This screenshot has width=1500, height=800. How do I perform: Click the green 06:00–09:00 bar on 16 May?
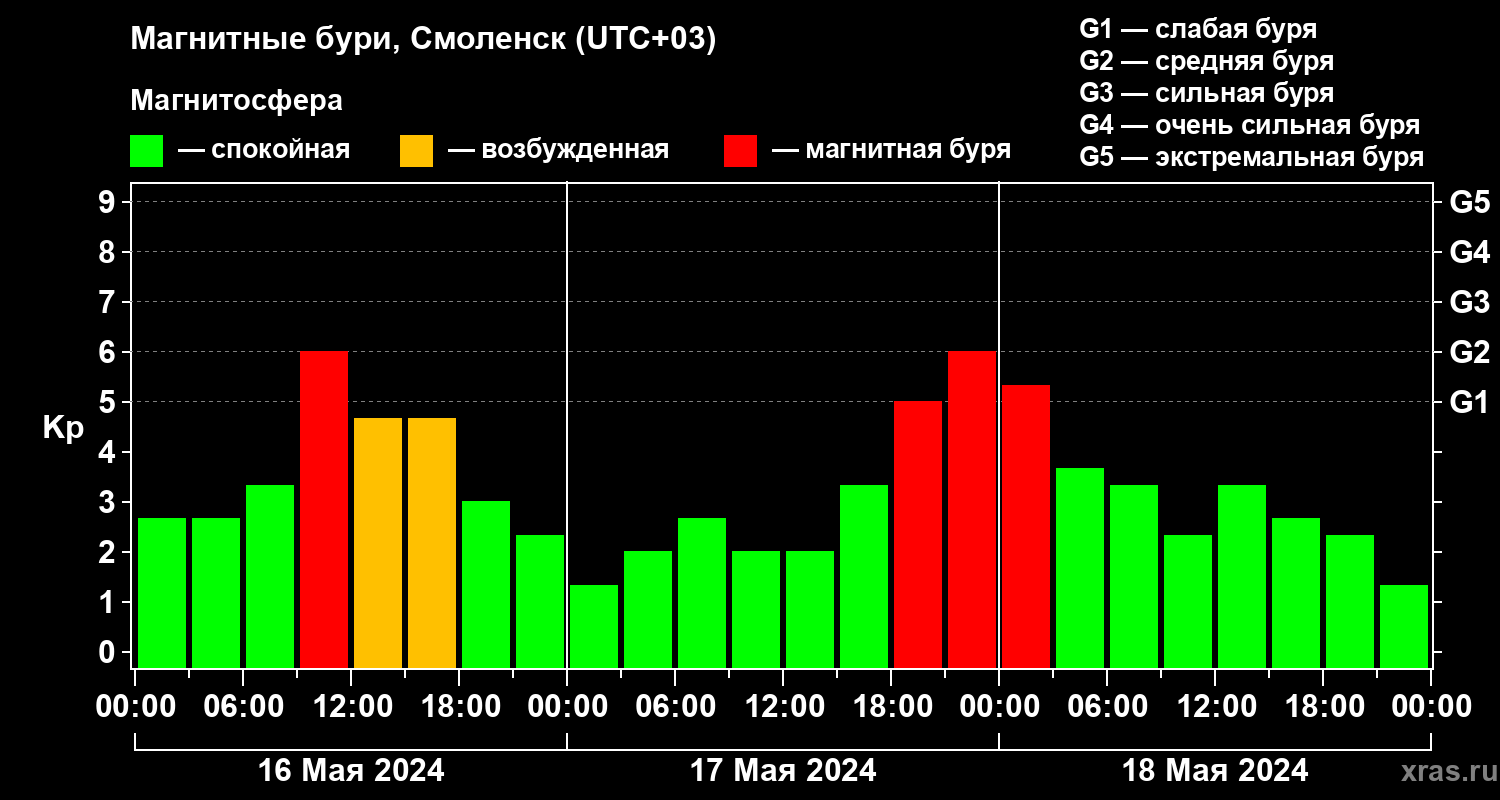coord(270,577)
